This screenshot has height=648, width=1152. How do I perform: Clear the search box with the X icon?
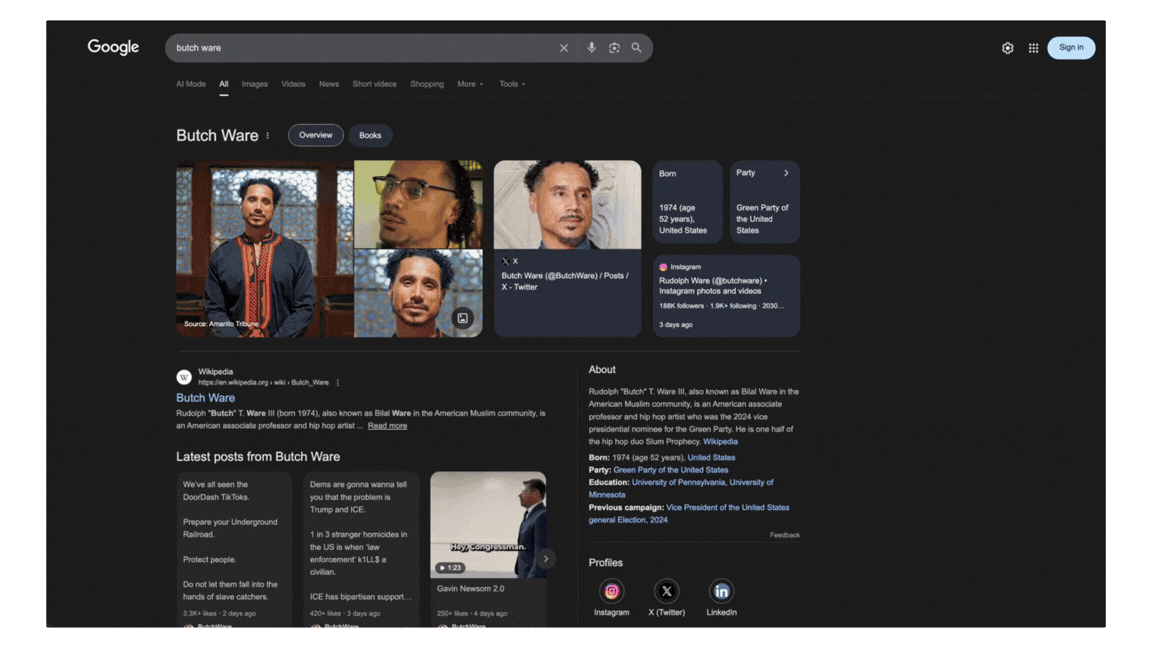[x=564, y=48]
